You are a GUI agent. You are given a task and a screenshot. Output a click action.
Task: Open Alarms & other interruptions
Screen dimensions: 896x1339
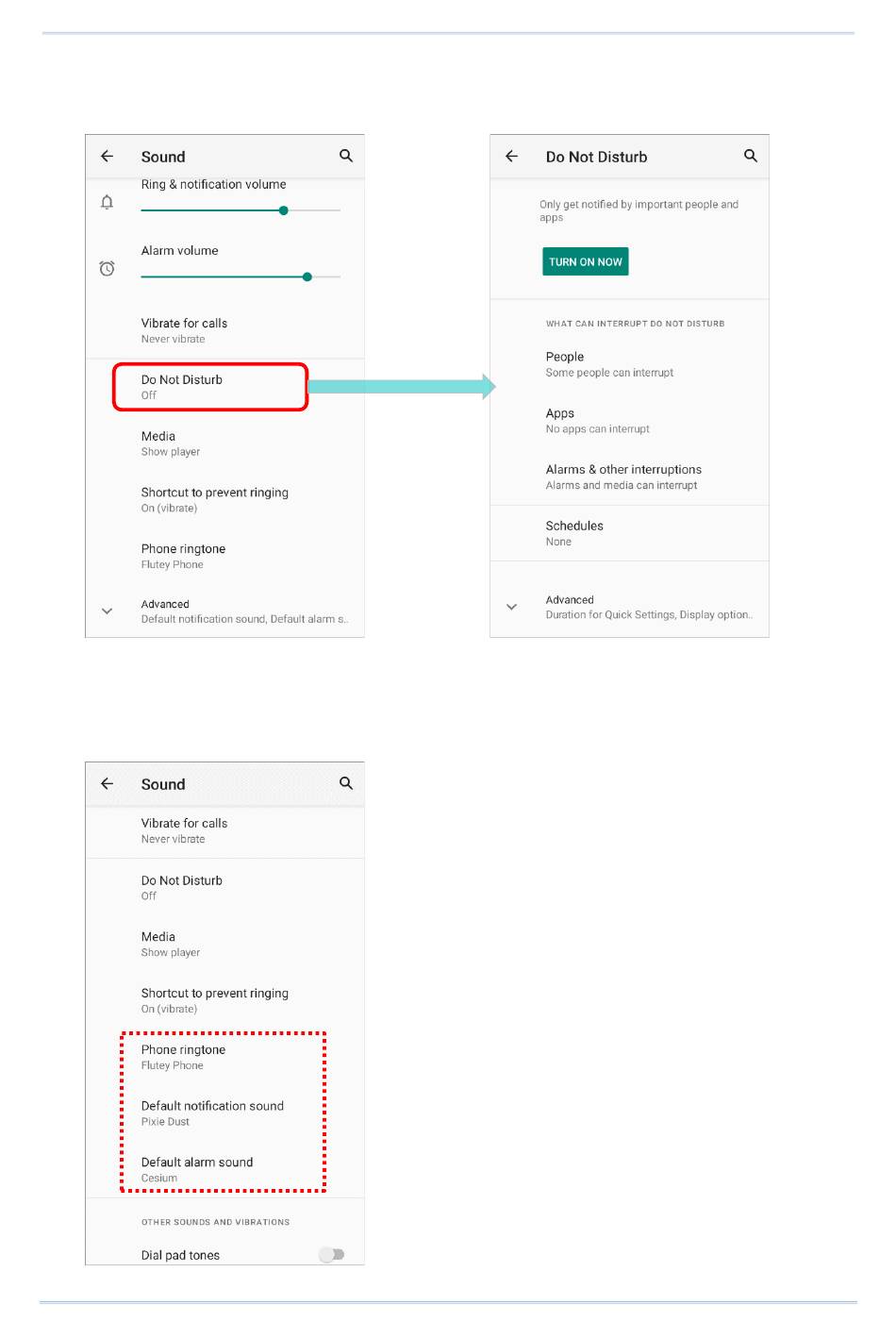coord(629,477)
